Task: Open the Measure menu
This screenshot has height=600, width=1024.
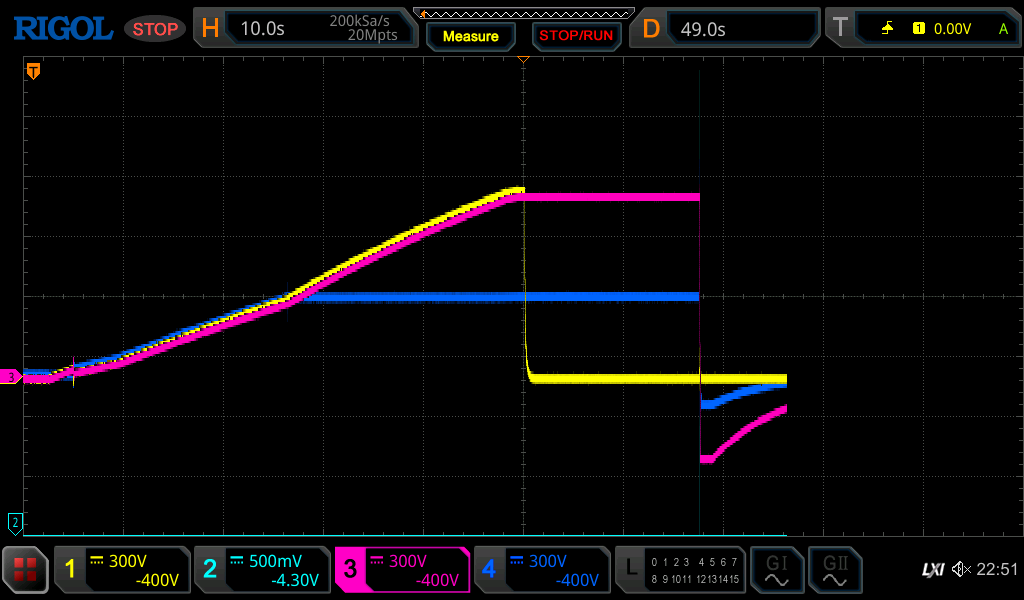Action: click(470, 36)
